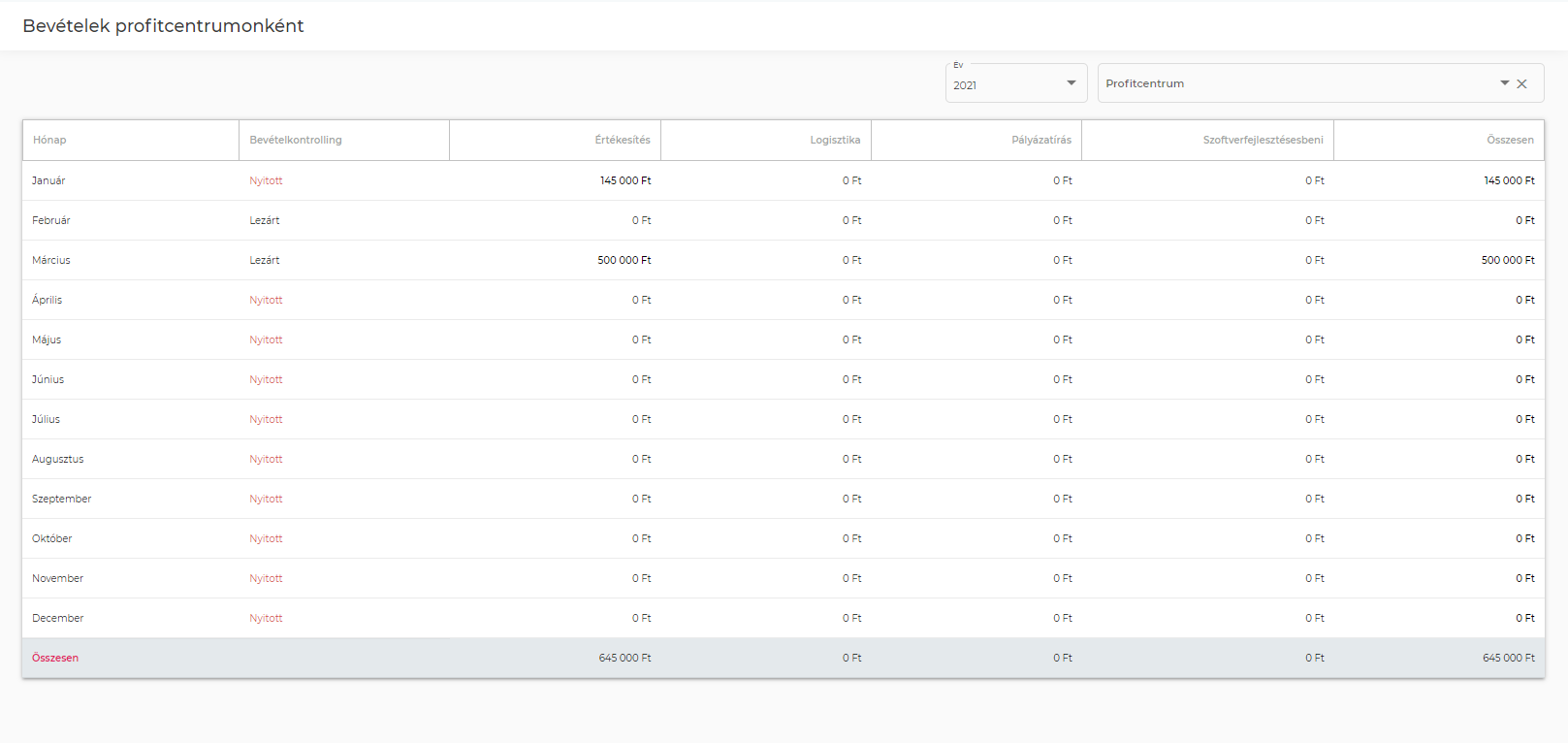Click Január row total 145 000 Ft
This screenshot has height=743, width=1568.
[1509, 180]
